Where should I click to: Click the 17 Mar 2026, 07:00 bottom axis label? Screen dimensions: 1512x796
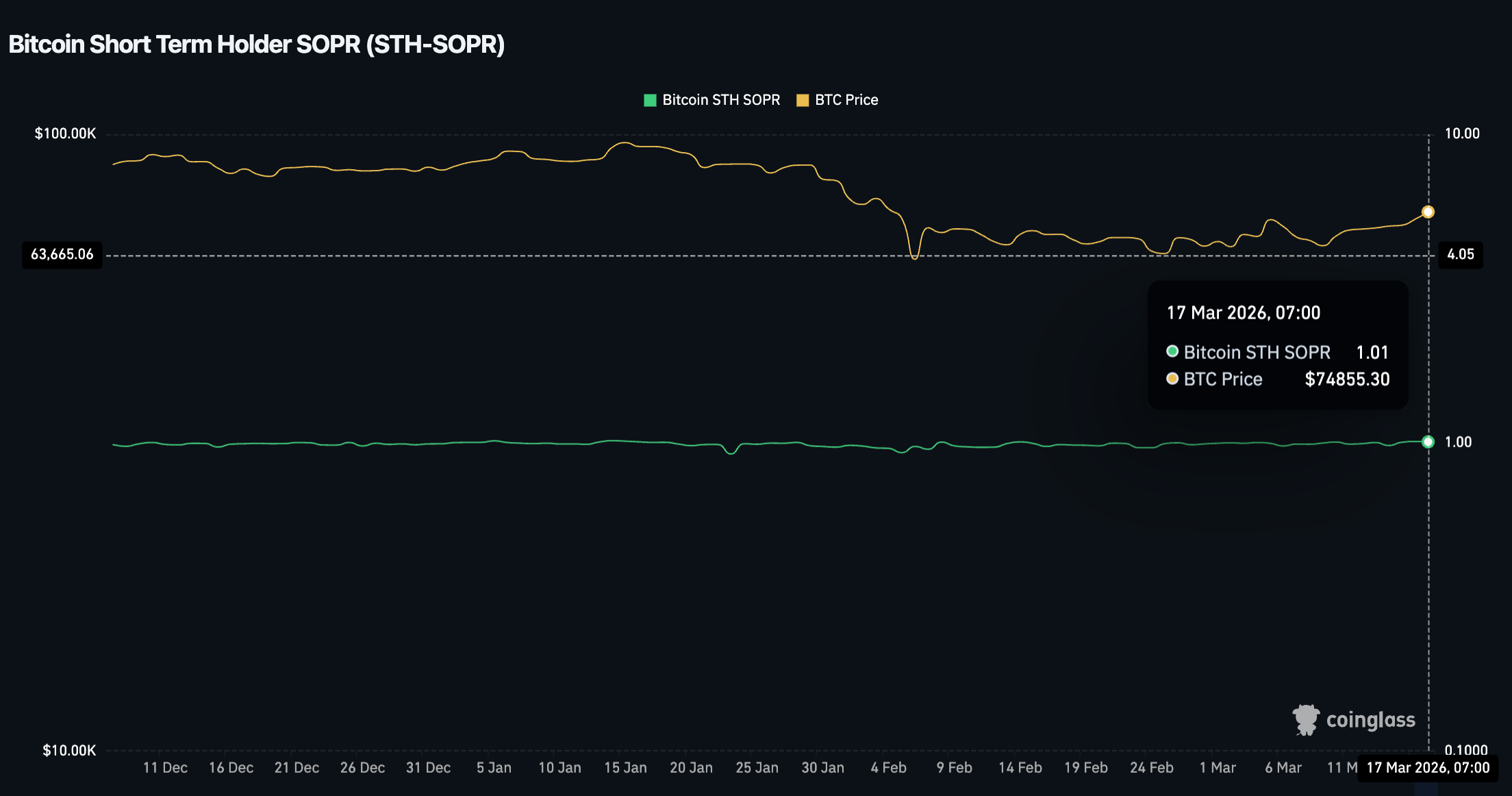pyautogui.click(x=1428, y=768)
